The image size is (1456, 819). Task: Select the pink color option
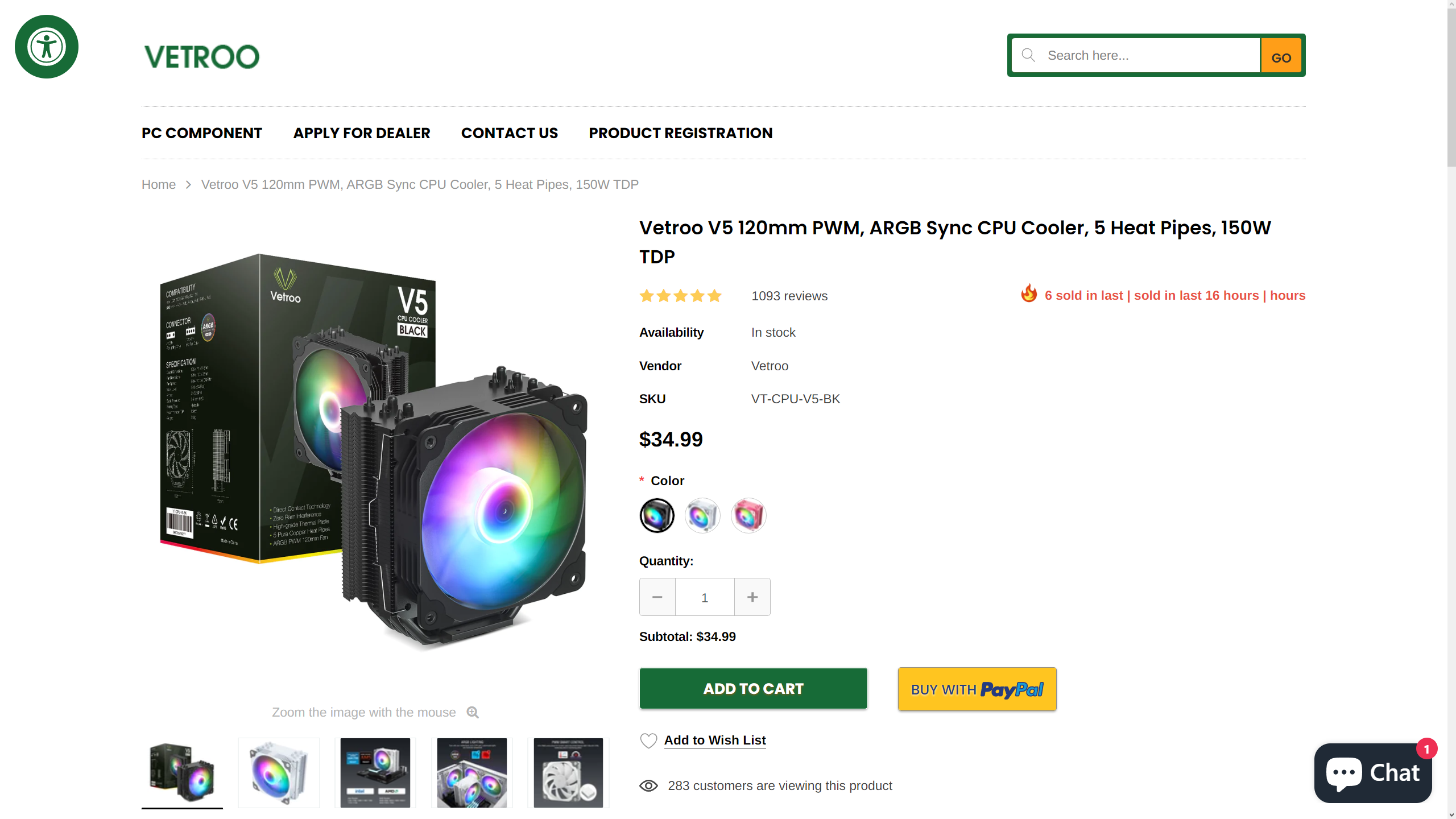[x=748, y=516]
